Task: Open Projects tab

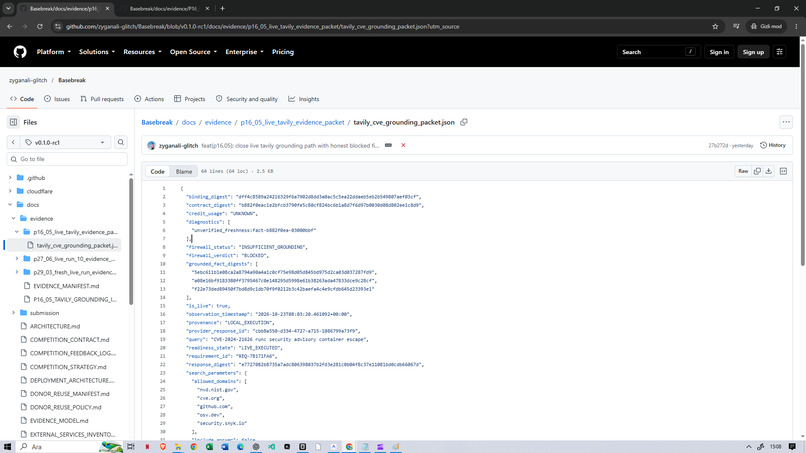Action: [190, 99]
